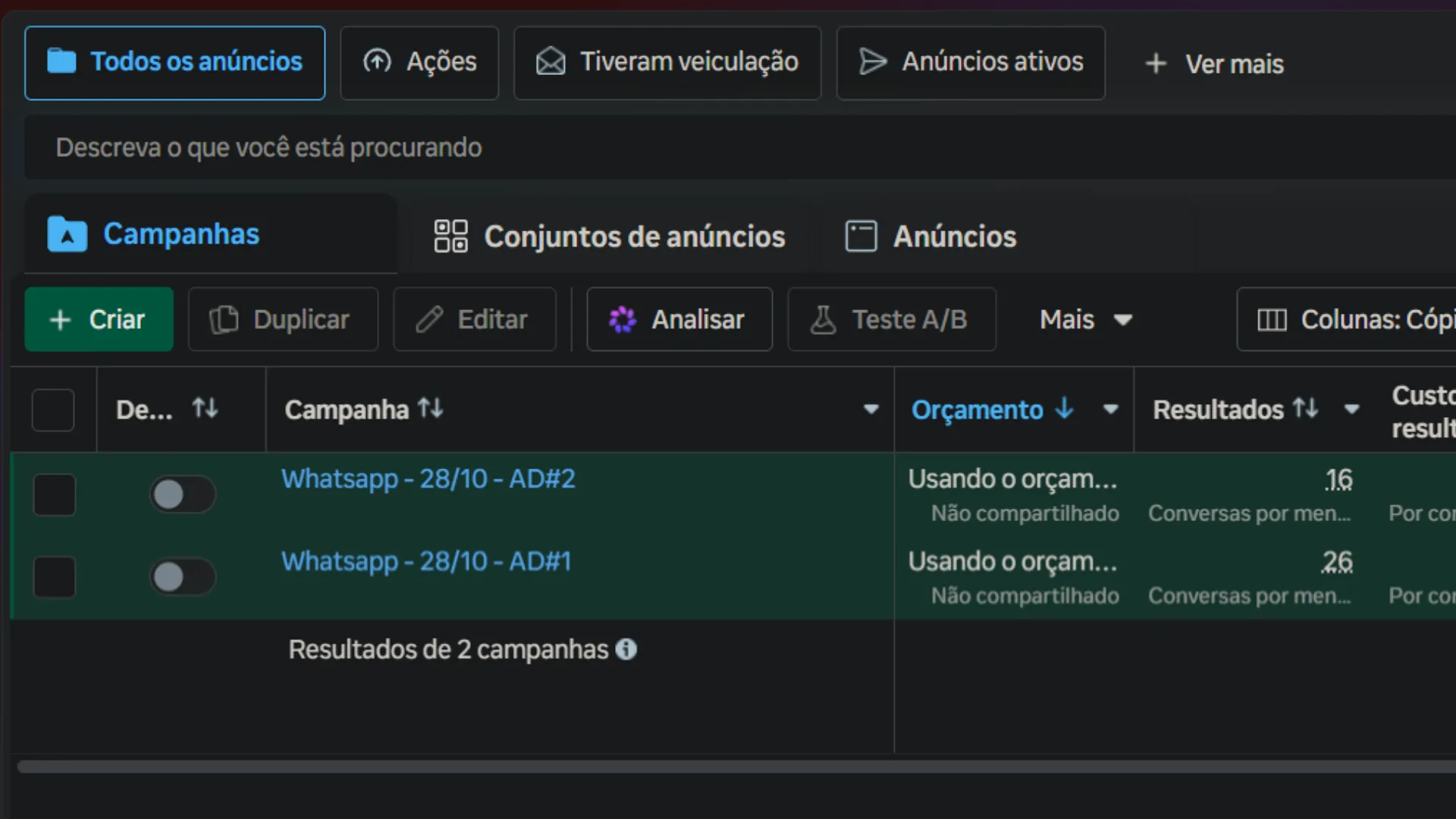Click the Conjuntos de anúncios grid icon
Screen dimensions: 1456x819
coord(450,236)
